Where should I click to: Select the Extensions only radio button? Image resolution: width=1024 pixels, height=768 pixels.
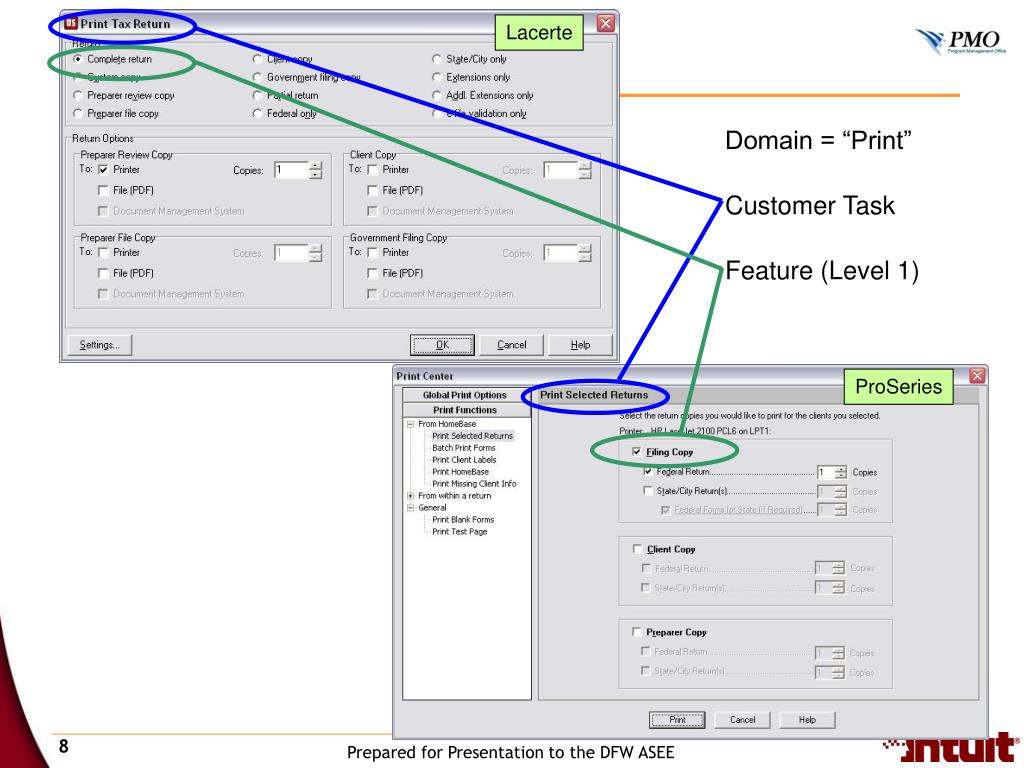coord(436,77)
